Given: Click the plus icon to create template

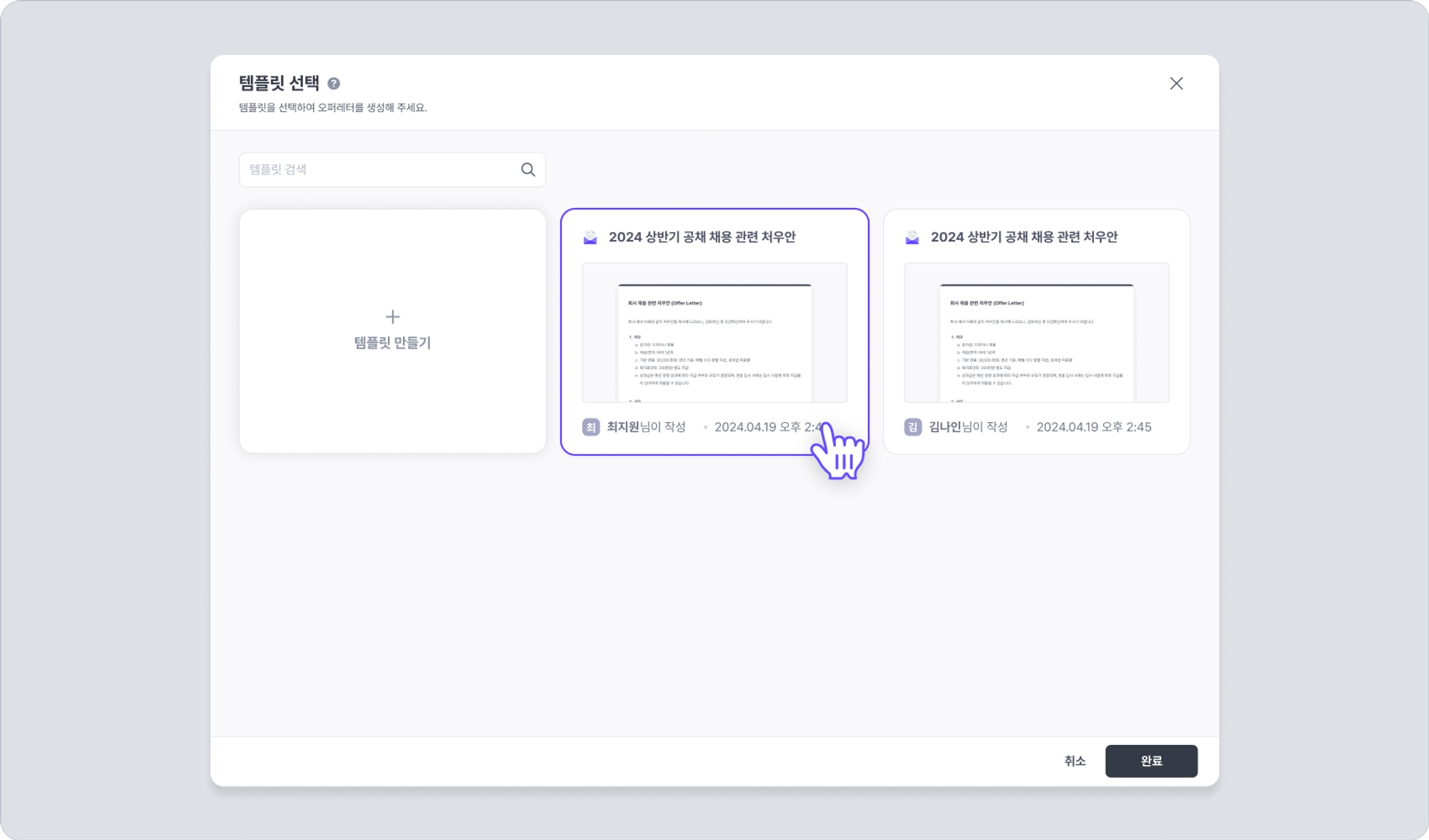Looking at the screenshot, I should click(392, 316).
